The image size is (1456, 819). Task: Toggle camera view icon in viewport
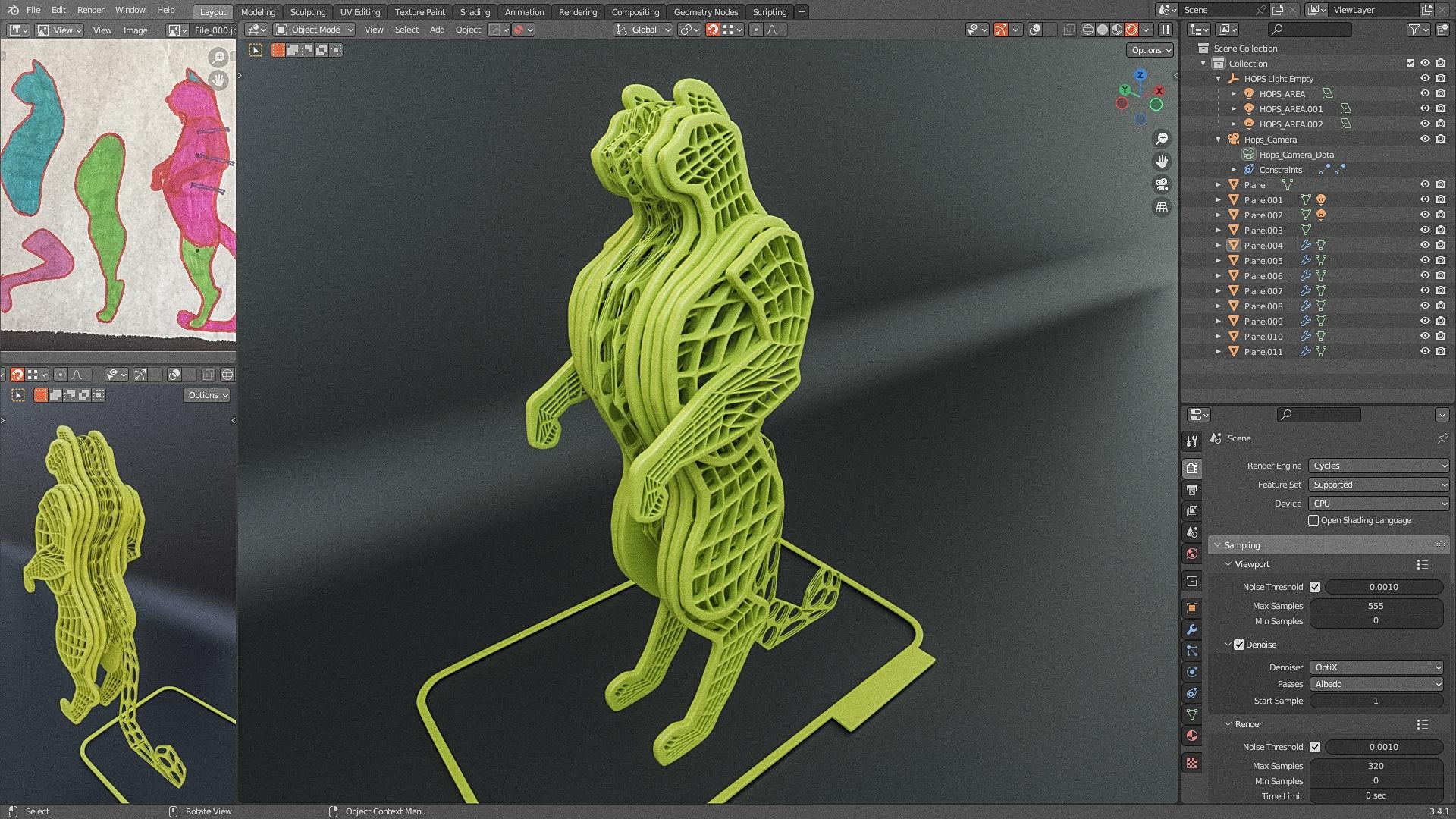1161,184
